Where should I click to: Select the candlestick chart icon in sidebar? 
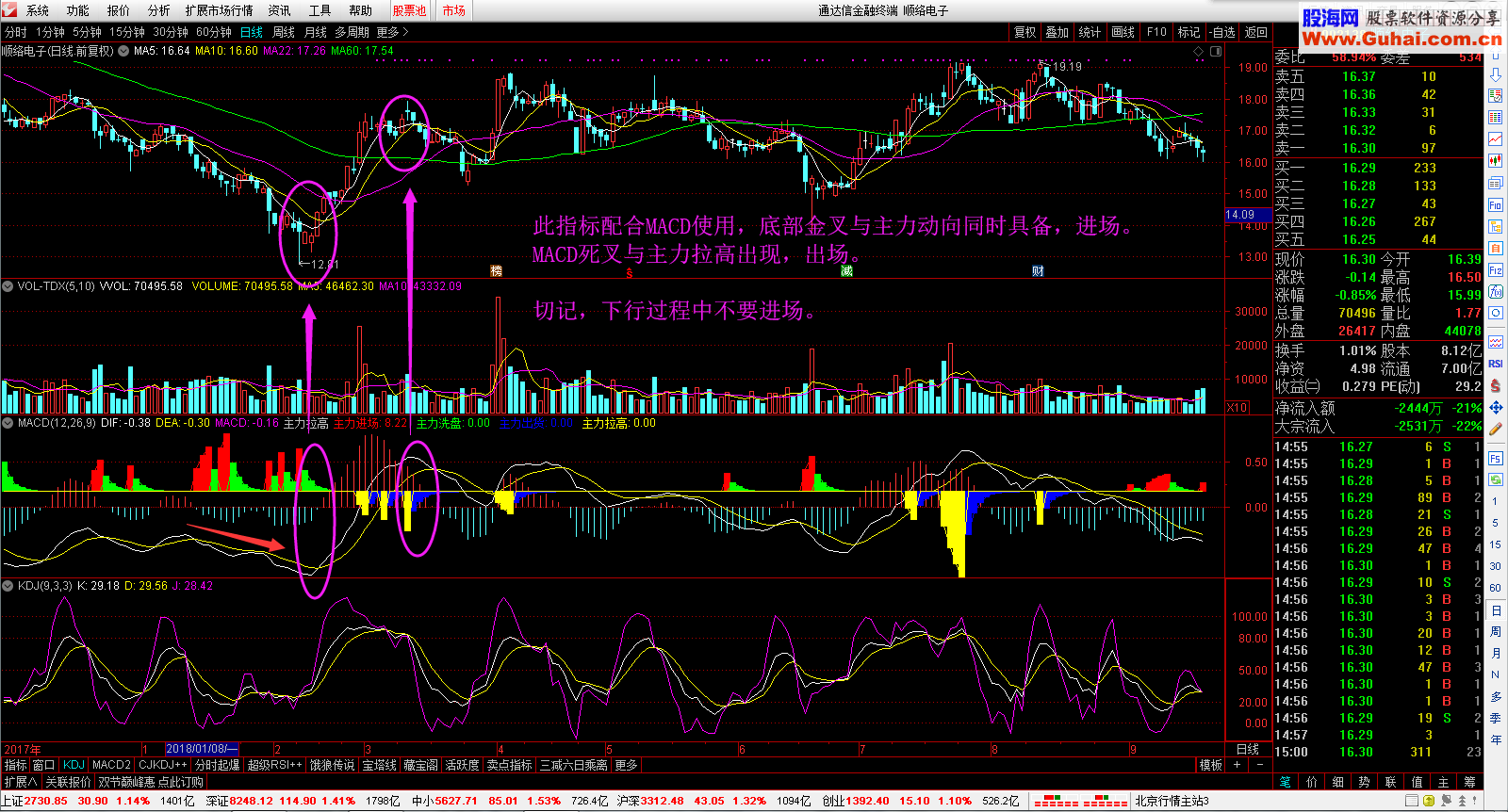(x=1496, y=161)
